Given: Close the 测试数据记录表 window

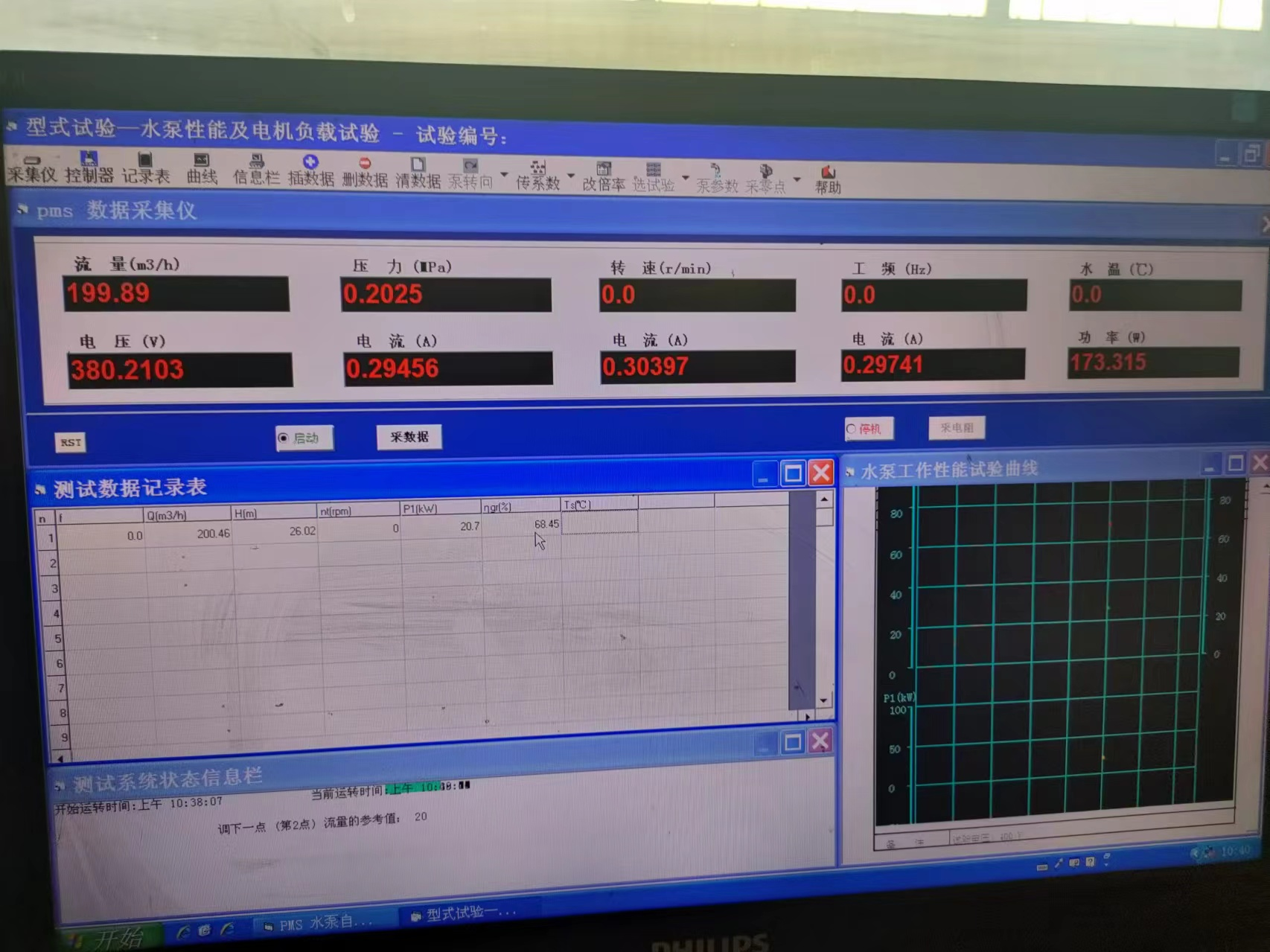Looking at the screenshot, I should point(821,473).
